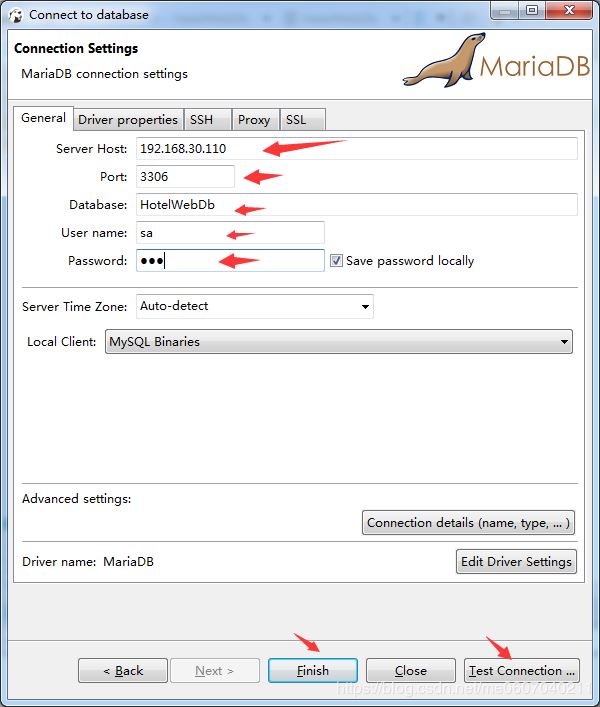This screenshot has width=600, height=707.
Task: Click Test Connection button
Action: pos(522,670)
